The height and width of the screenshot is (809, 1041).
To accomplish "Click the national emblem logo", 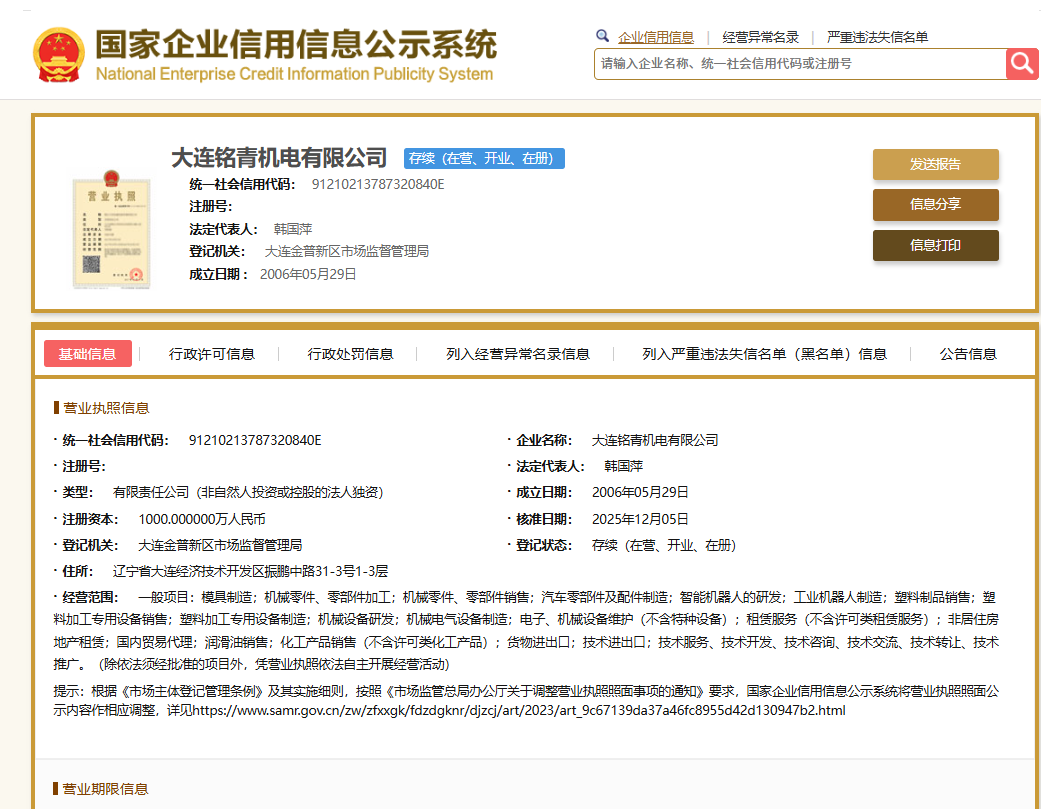I will point(58,55).
